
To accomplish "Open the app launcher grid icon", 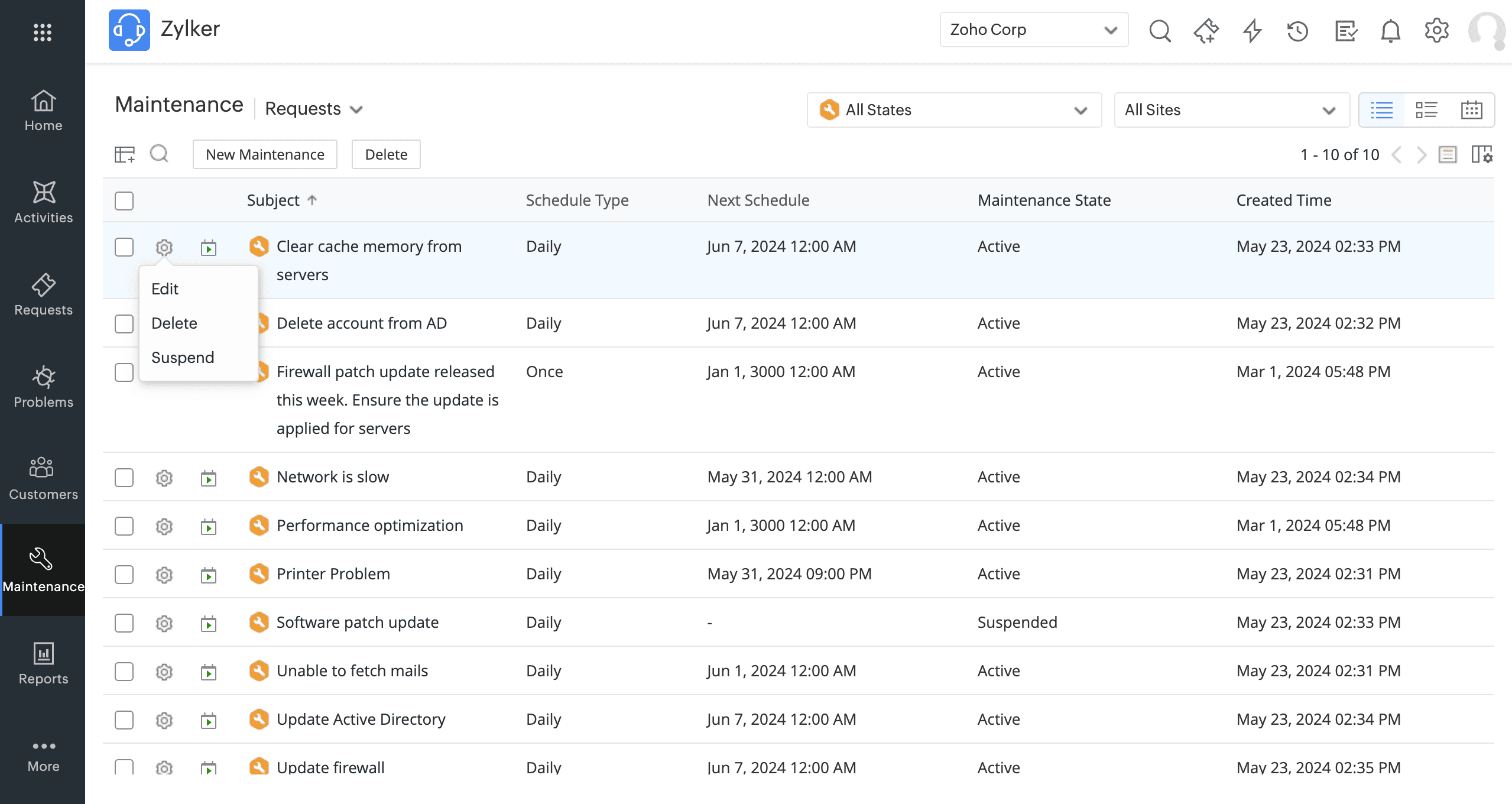I will tap(43, 32).
